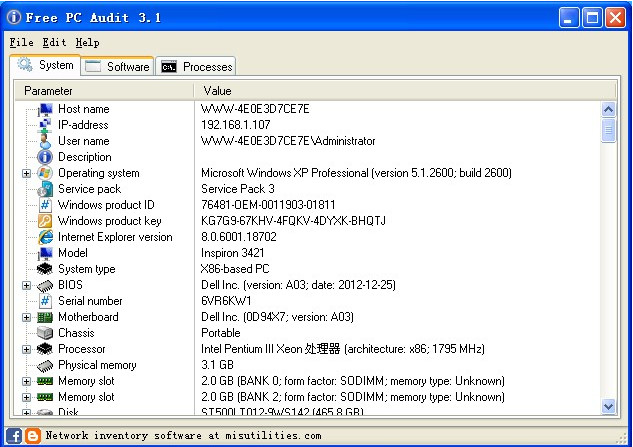Switch to the Software tab

pos(117,66)
